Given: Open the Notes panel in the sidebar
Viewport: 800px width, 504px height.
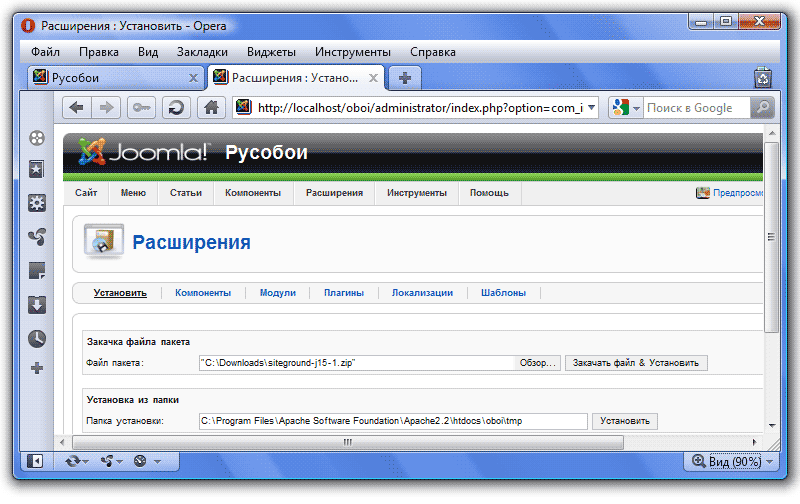Looking at the screenshot, I should 37,270.
